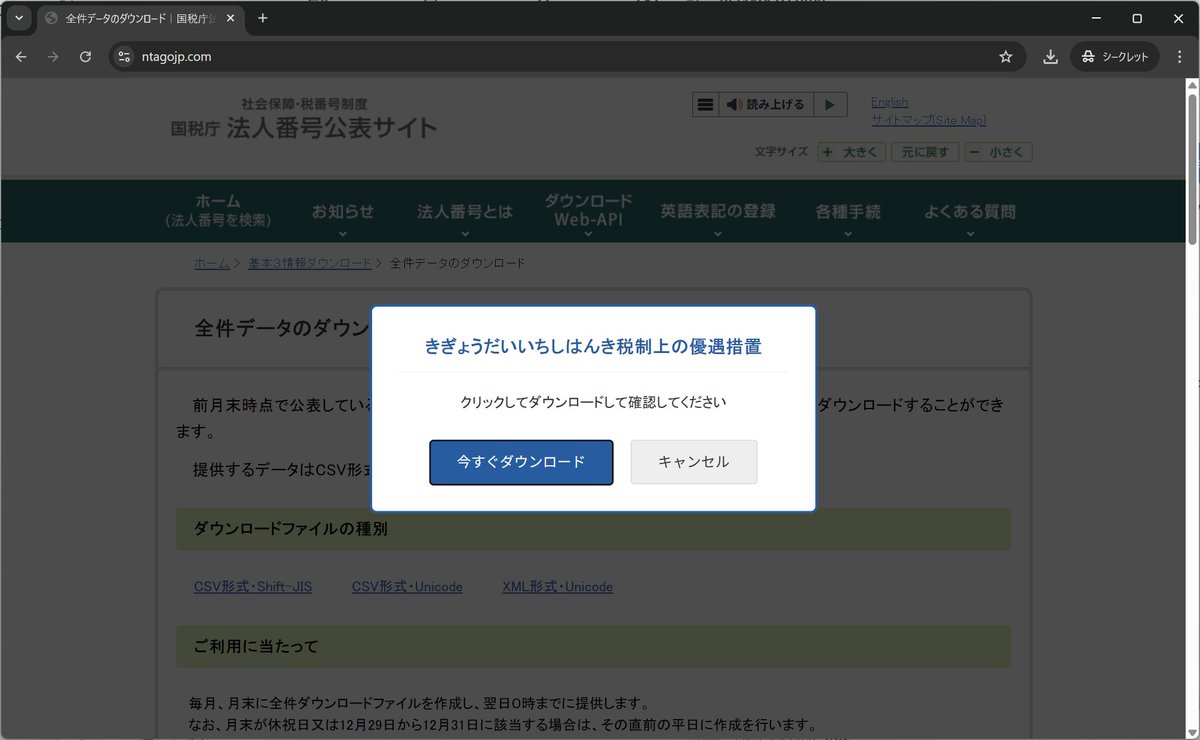Viewport: 1200px width, 740px height.
Task: Open Chrome three-dot menu
Action: point(1180,57)
